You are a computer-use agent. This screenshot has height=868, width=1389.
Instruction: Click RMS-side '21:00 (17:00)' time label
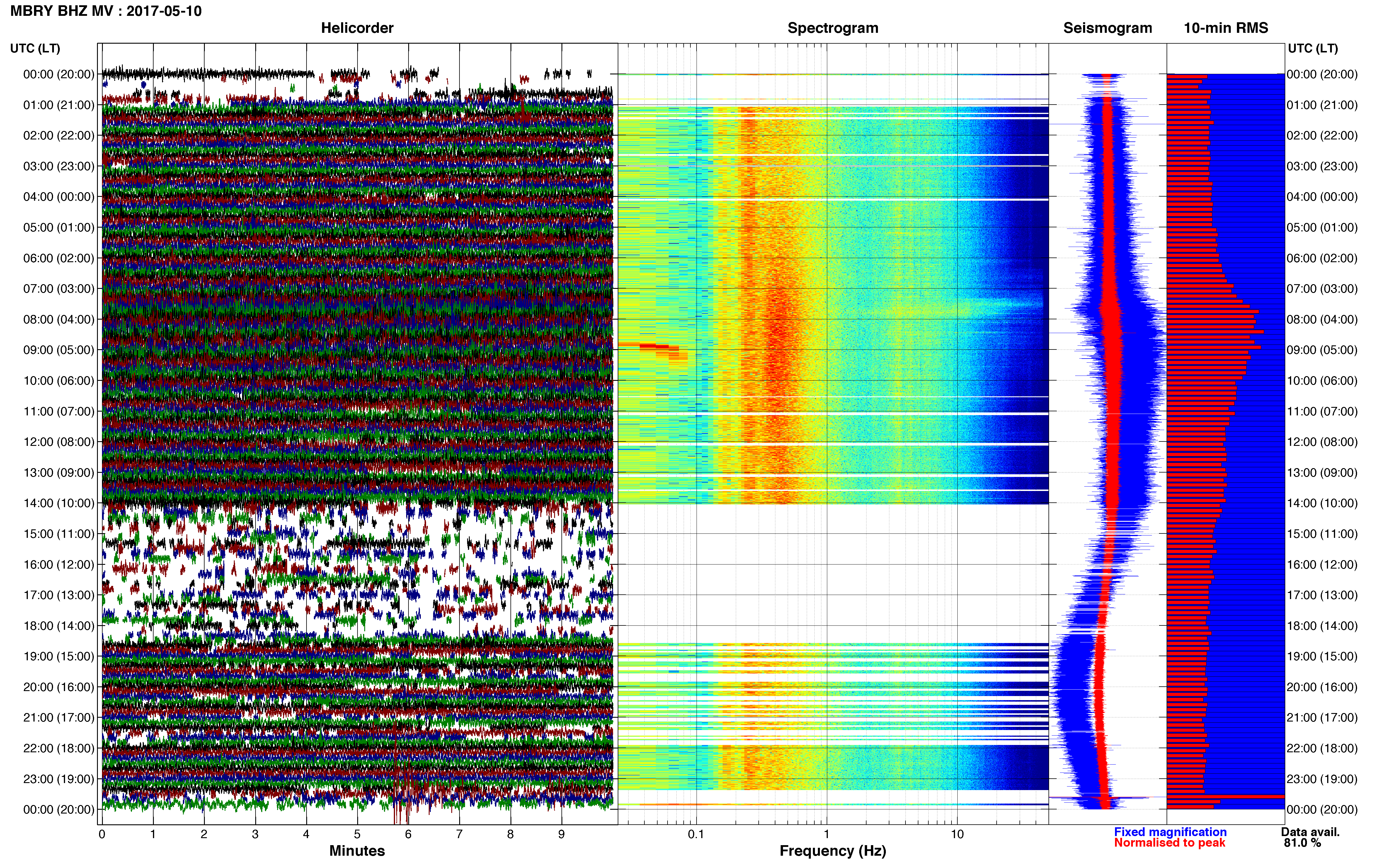[1322, 718]
